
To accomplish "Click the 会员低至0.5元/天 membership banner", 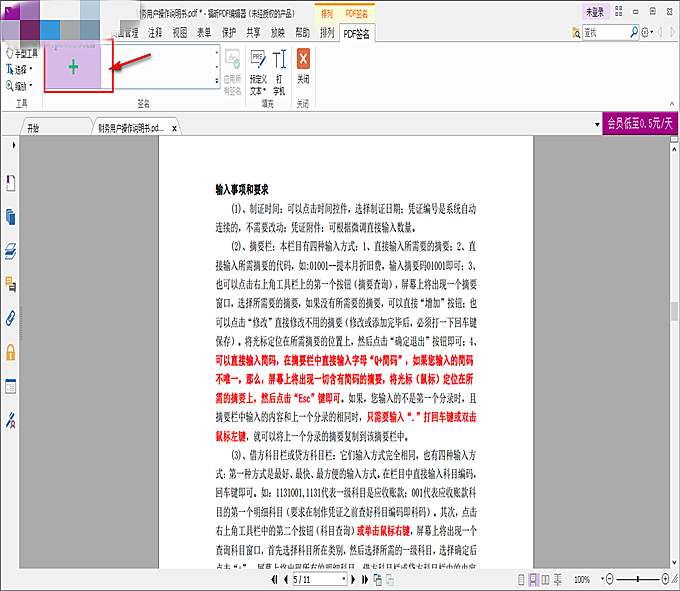I will coord(639,124).
